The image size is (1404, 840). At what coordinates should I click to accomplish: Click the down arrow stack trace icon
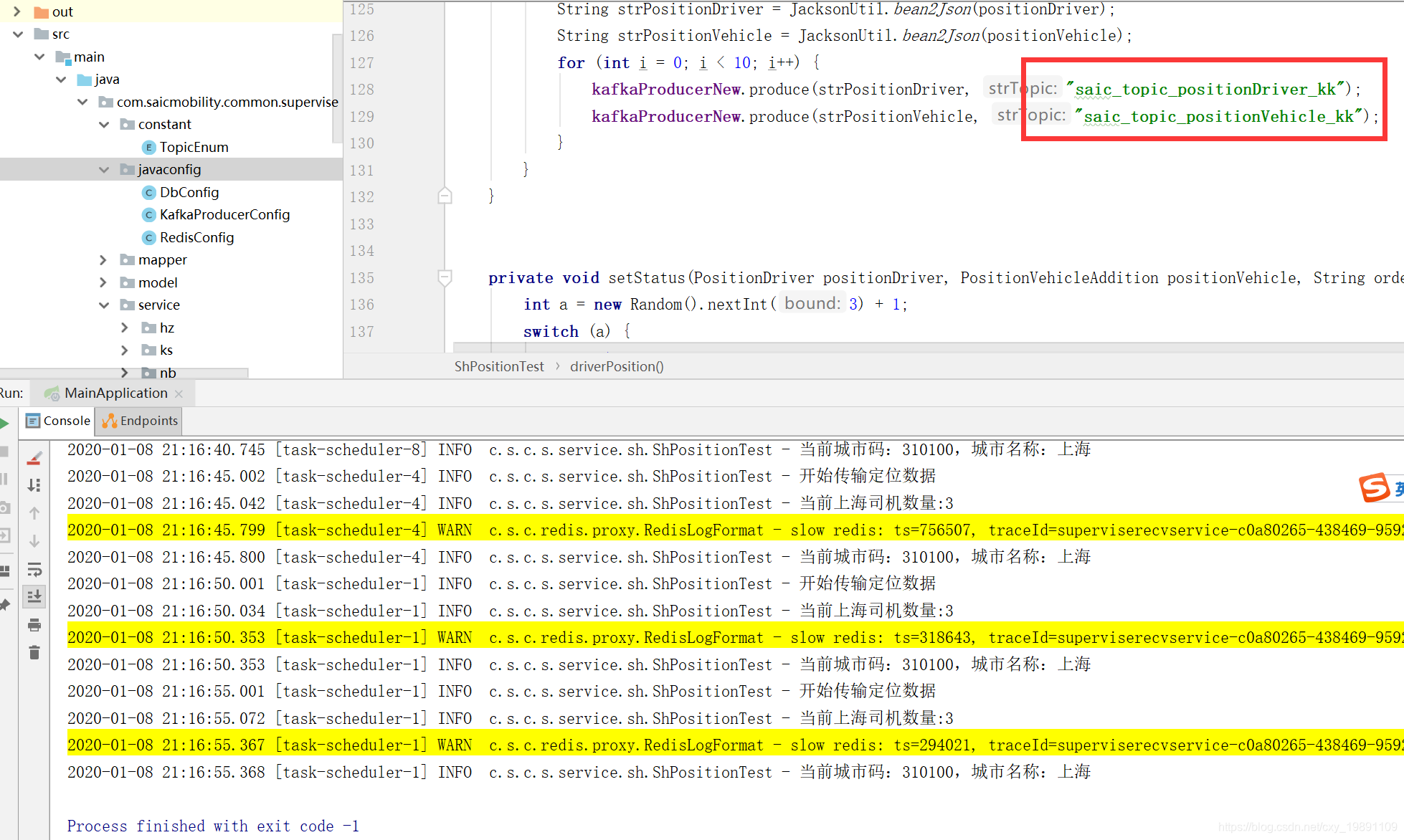coord(34,541)
